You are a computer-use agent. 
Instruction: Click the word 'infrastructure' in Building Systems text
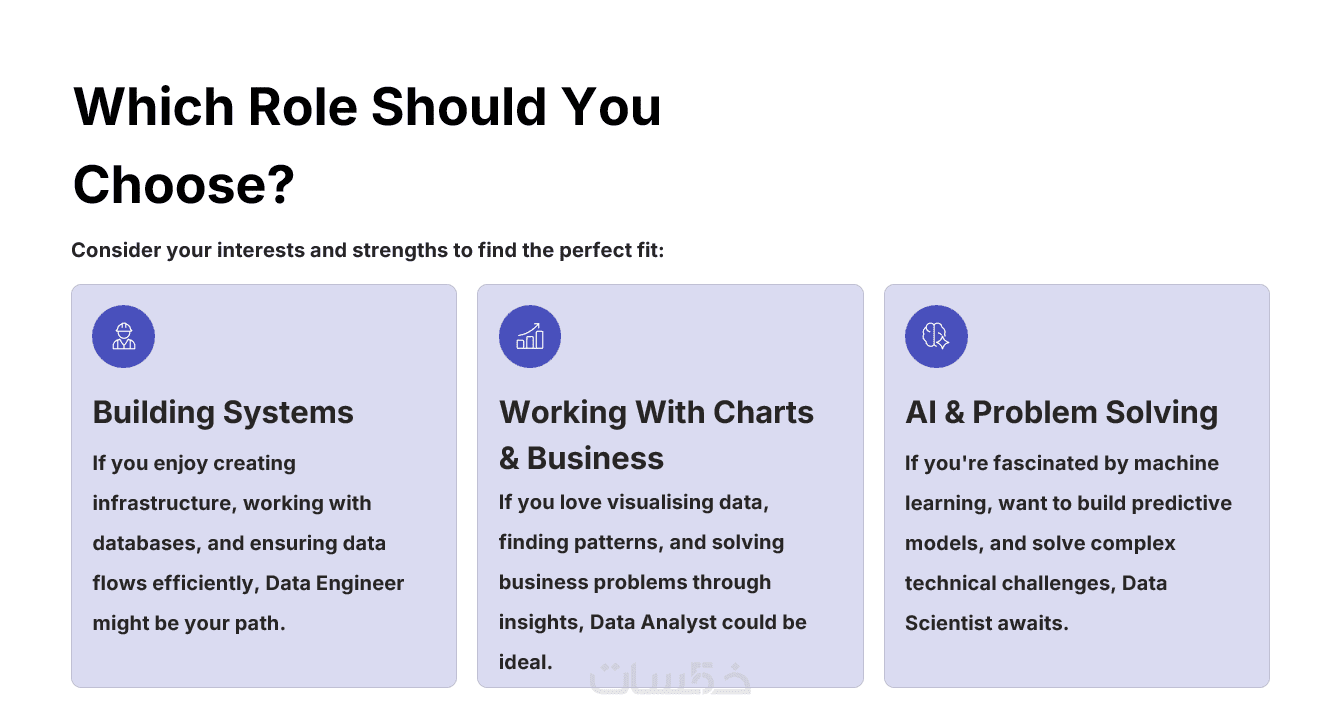pyautogui.click(x=162, y=503)
